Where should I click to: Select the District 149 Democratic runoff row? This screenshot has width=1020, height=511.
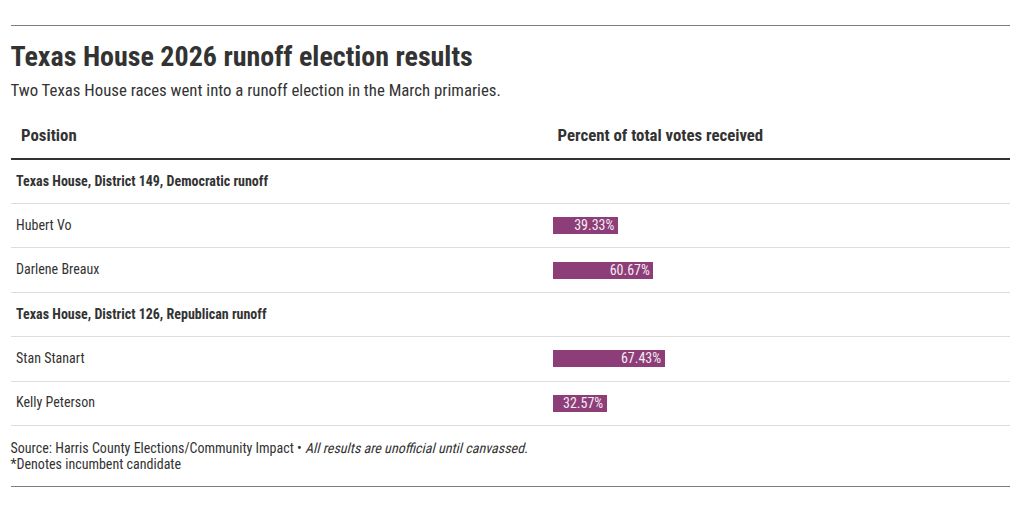tap(510, 181)
